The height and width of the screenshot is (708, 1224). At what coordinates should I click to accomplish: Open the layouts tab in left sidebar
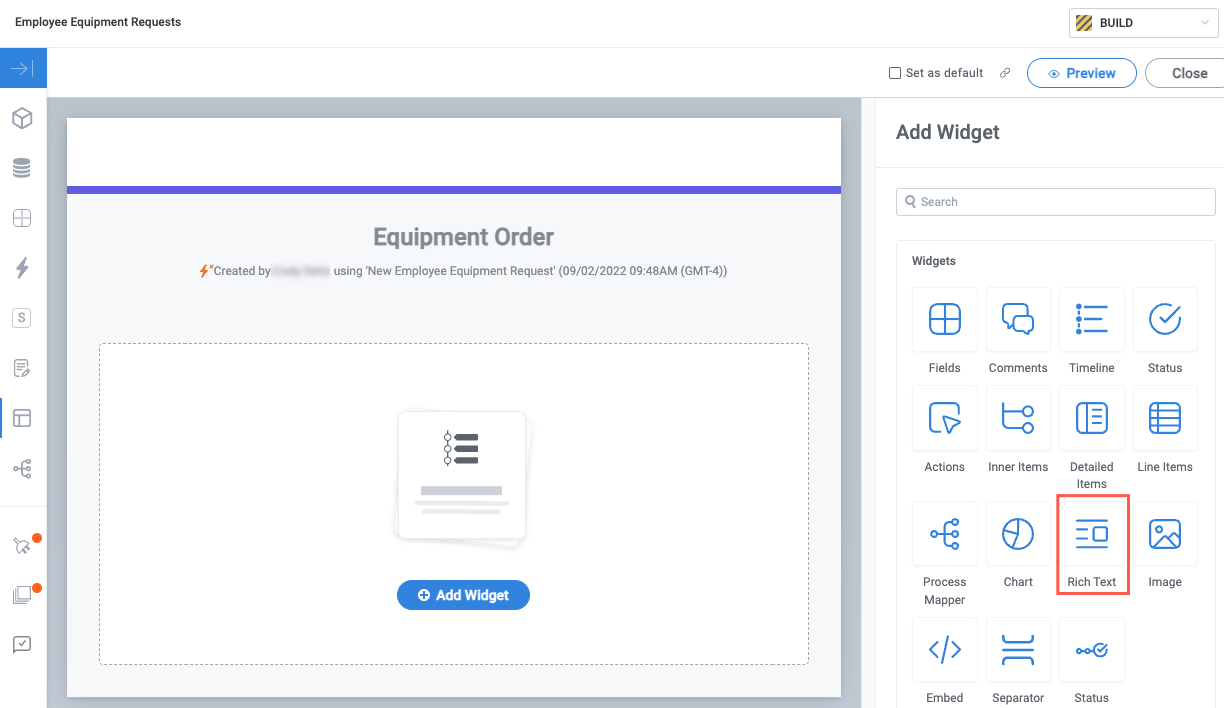[x=22, y=418]
